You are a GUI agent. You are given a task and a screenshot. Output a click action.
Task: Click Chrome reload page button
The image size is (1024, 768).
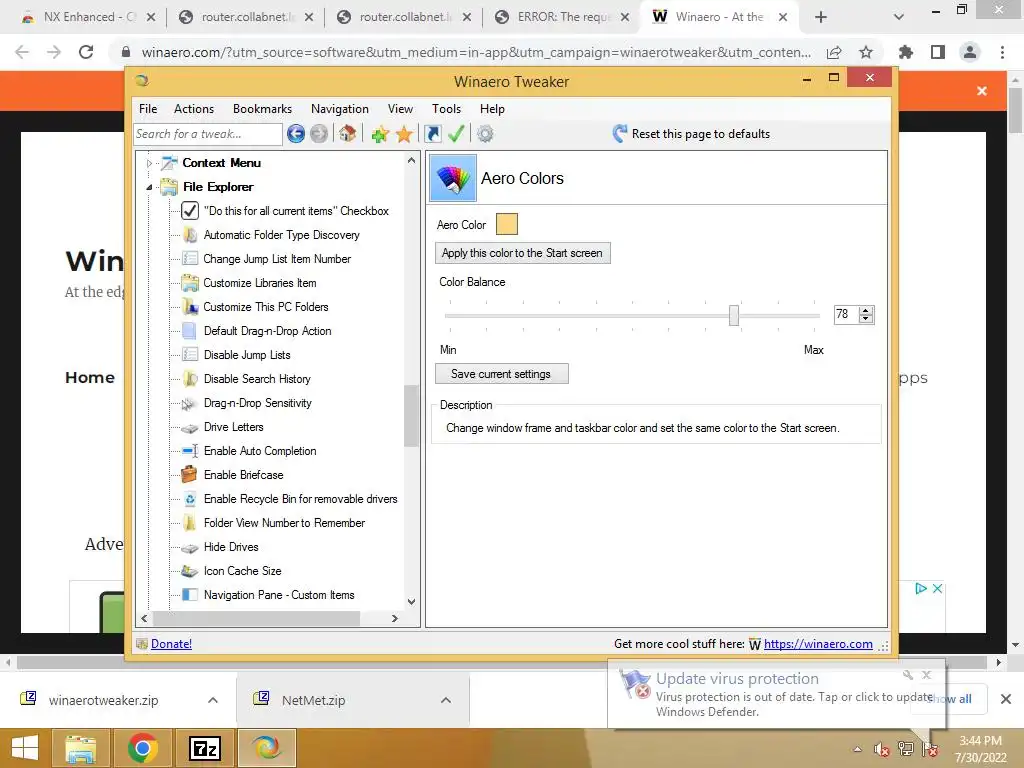click(x=86, y=52)
